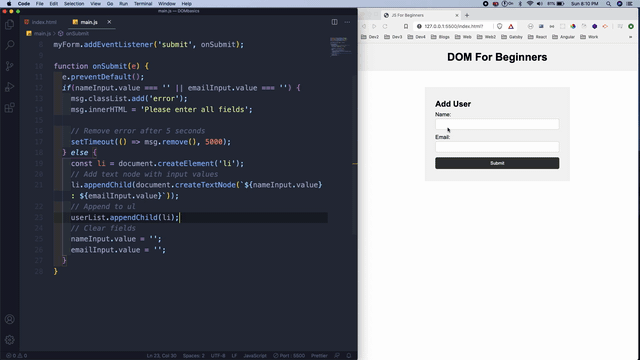This screenshot has width=640, height=360.
Task: Close the JS For Beginners browser tab
Action: (x=457, y=15)
